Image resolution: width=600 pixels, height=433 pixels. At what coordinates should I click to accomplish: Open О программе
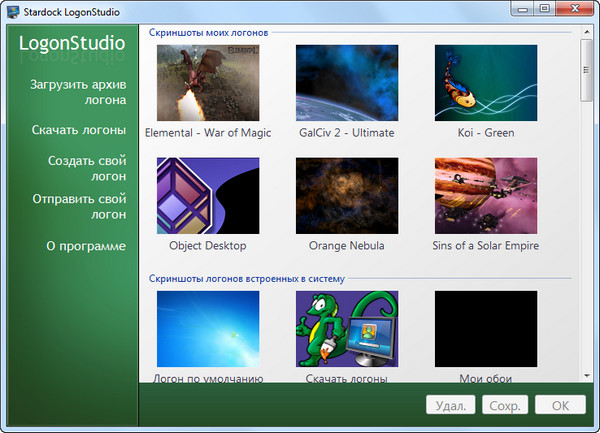pos(86,246)
